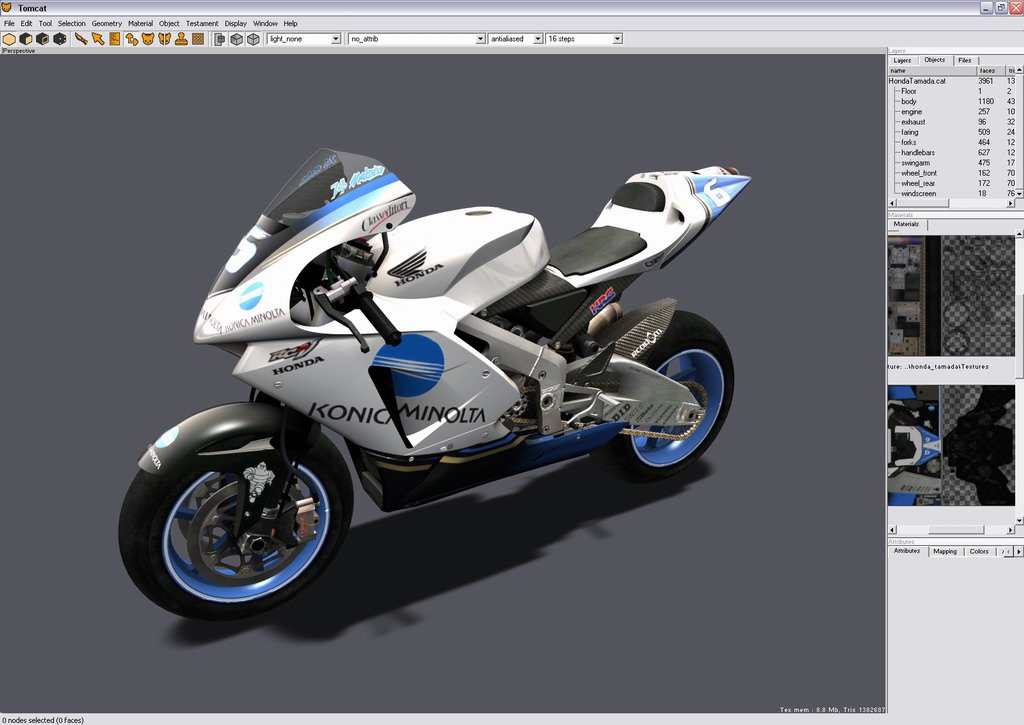Click the top material texture thumbnail

[951, 296]
